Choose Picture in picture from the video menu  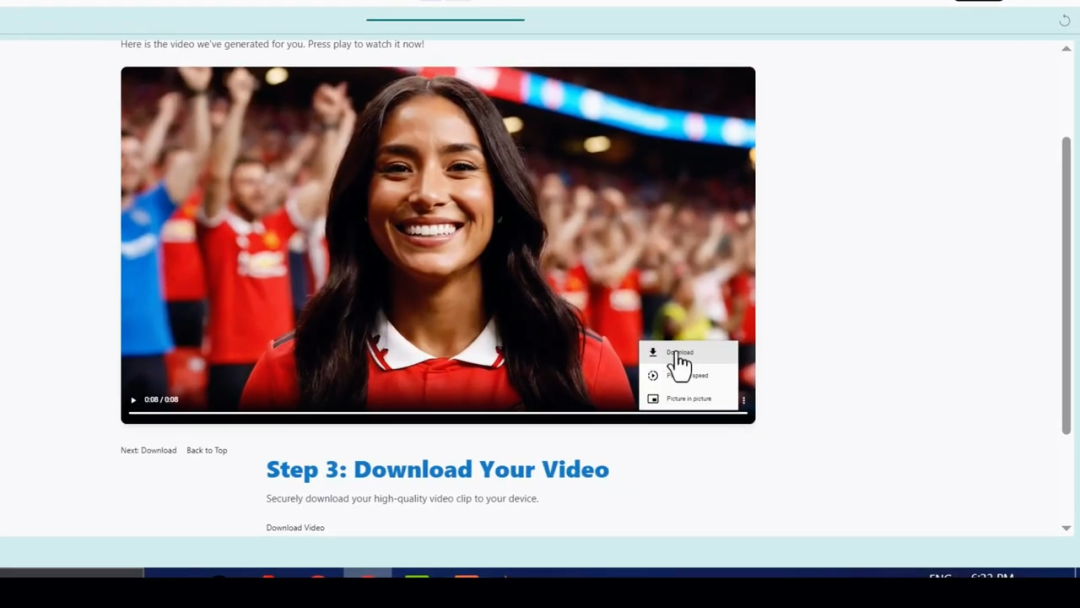coord(688,399)
